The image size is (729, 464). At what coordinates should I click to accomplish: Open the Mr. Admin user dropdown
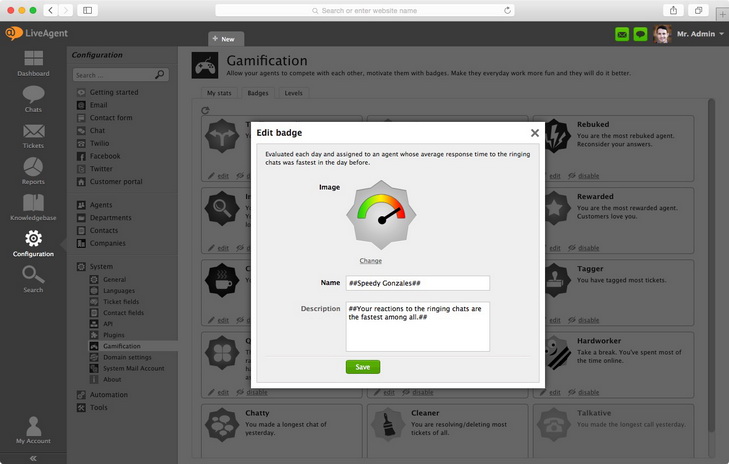coord(699,34)
